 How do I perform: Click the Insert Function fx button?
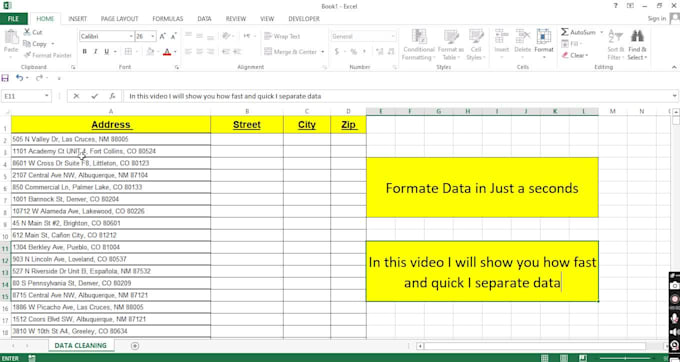point(112,96)
